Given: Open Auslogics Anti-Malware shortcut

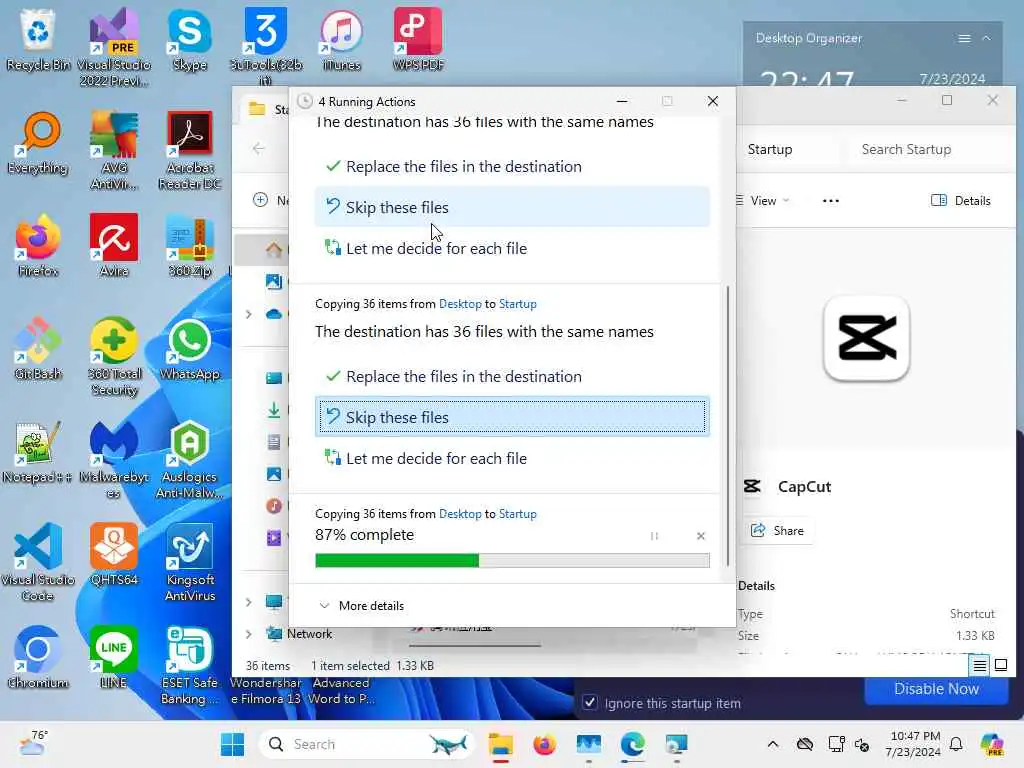Looking at the screenshot, I should click(189, 459).
